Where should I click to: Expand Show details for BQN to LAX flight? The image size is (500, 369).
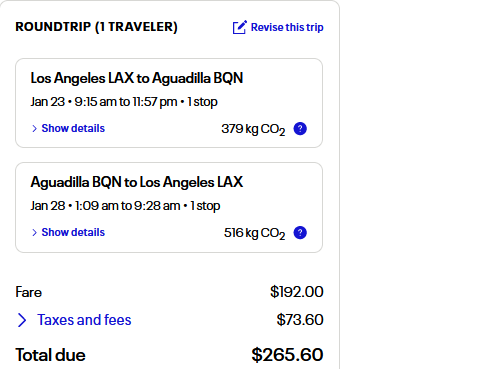pos(73,232)
